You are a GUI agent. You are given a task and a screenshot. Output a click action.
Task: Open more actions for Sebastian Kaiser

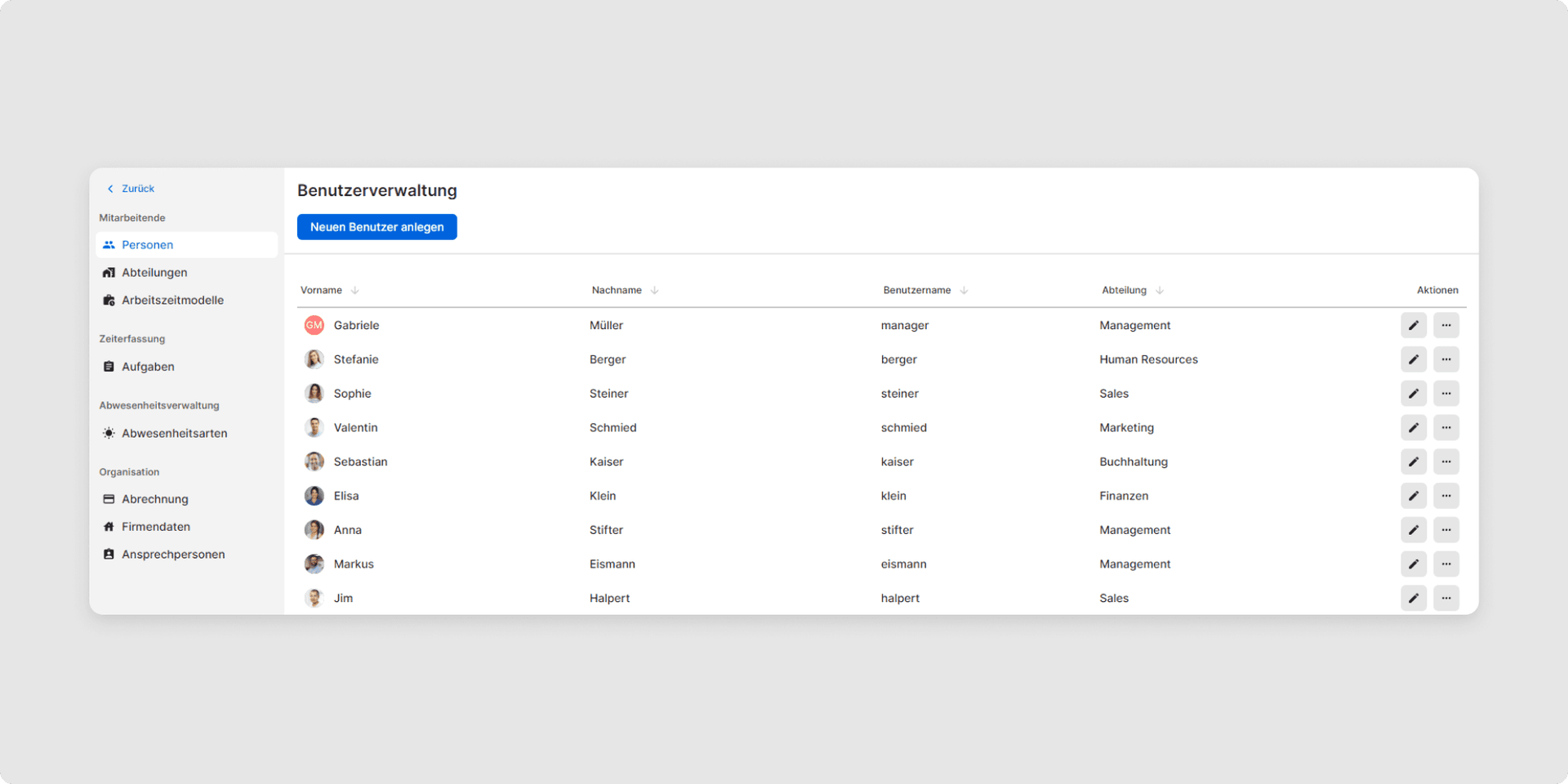1446,461
